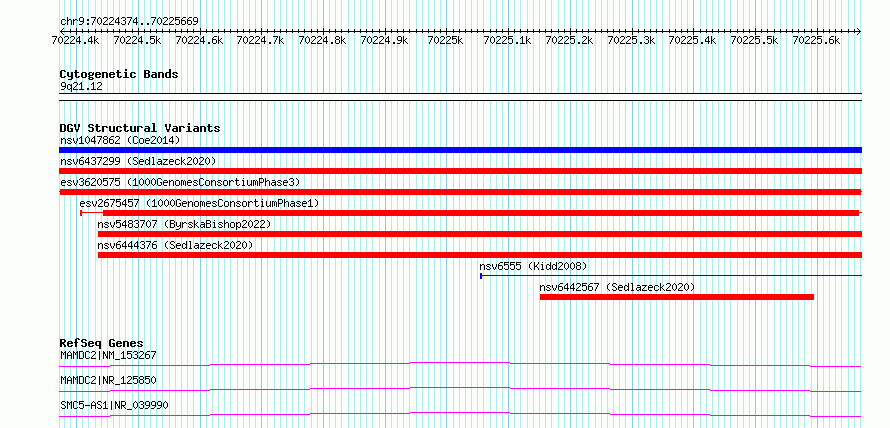Open gene label MAMDC2|NR_125850
This screenshot has width=890, height=428.
(108, 380)
